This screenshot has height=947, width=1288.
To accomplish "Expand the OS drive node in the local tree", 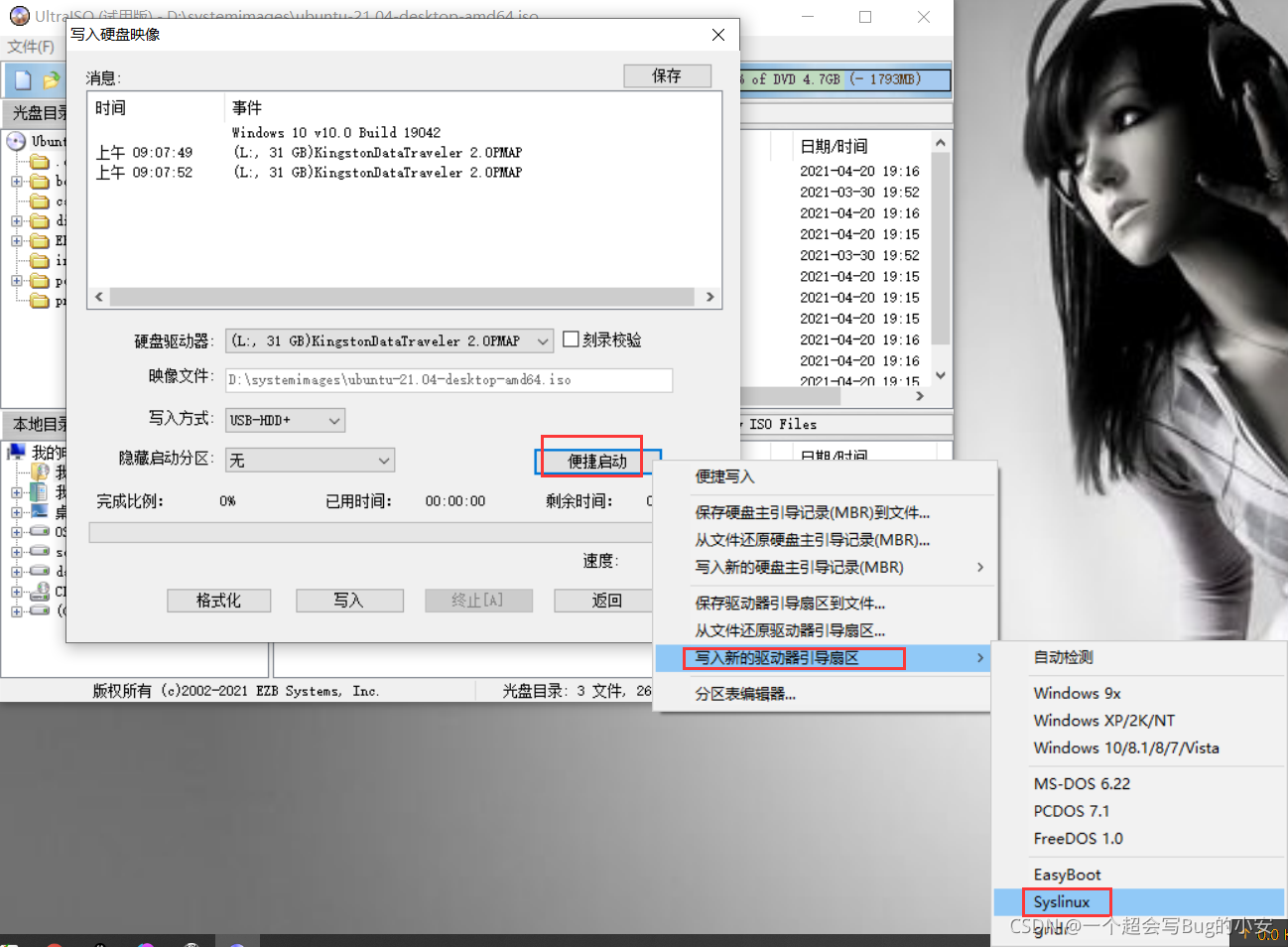I will [16, 532].
